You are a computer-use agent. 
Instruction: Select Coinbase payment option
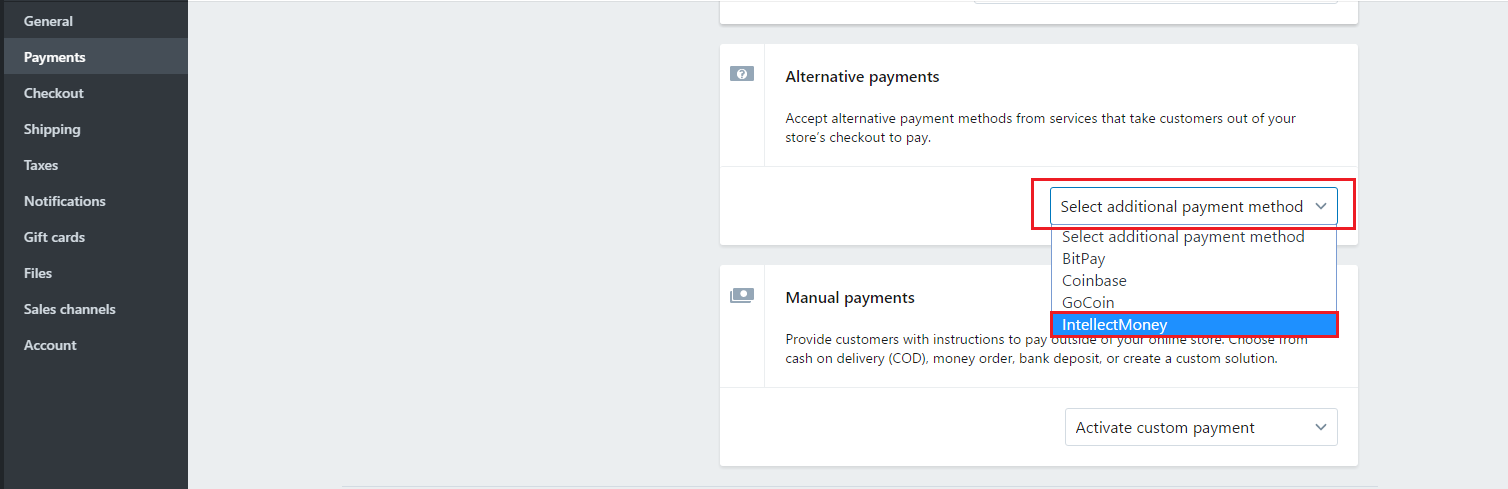[1094, 281]
